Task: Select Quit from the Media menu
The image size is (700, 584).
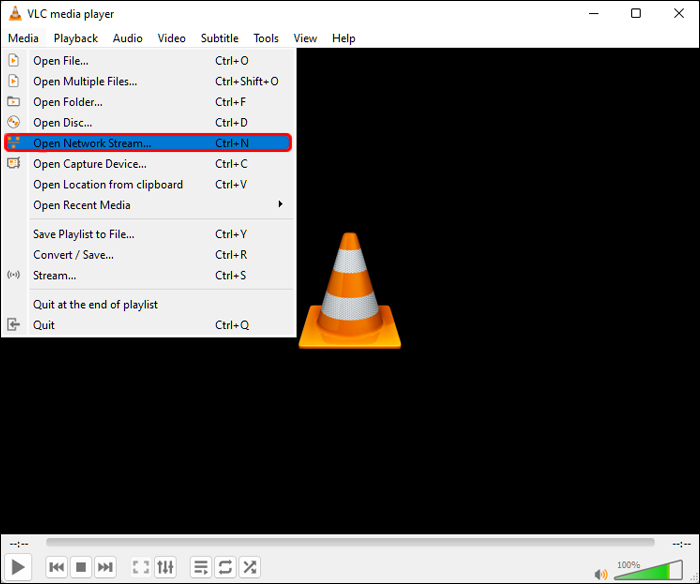Action: tap(149, 325)
